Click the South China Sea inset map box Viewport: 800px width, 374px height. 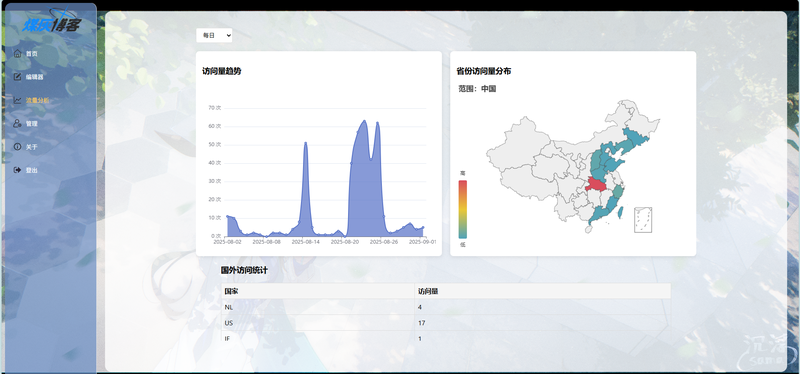point(643,220)
